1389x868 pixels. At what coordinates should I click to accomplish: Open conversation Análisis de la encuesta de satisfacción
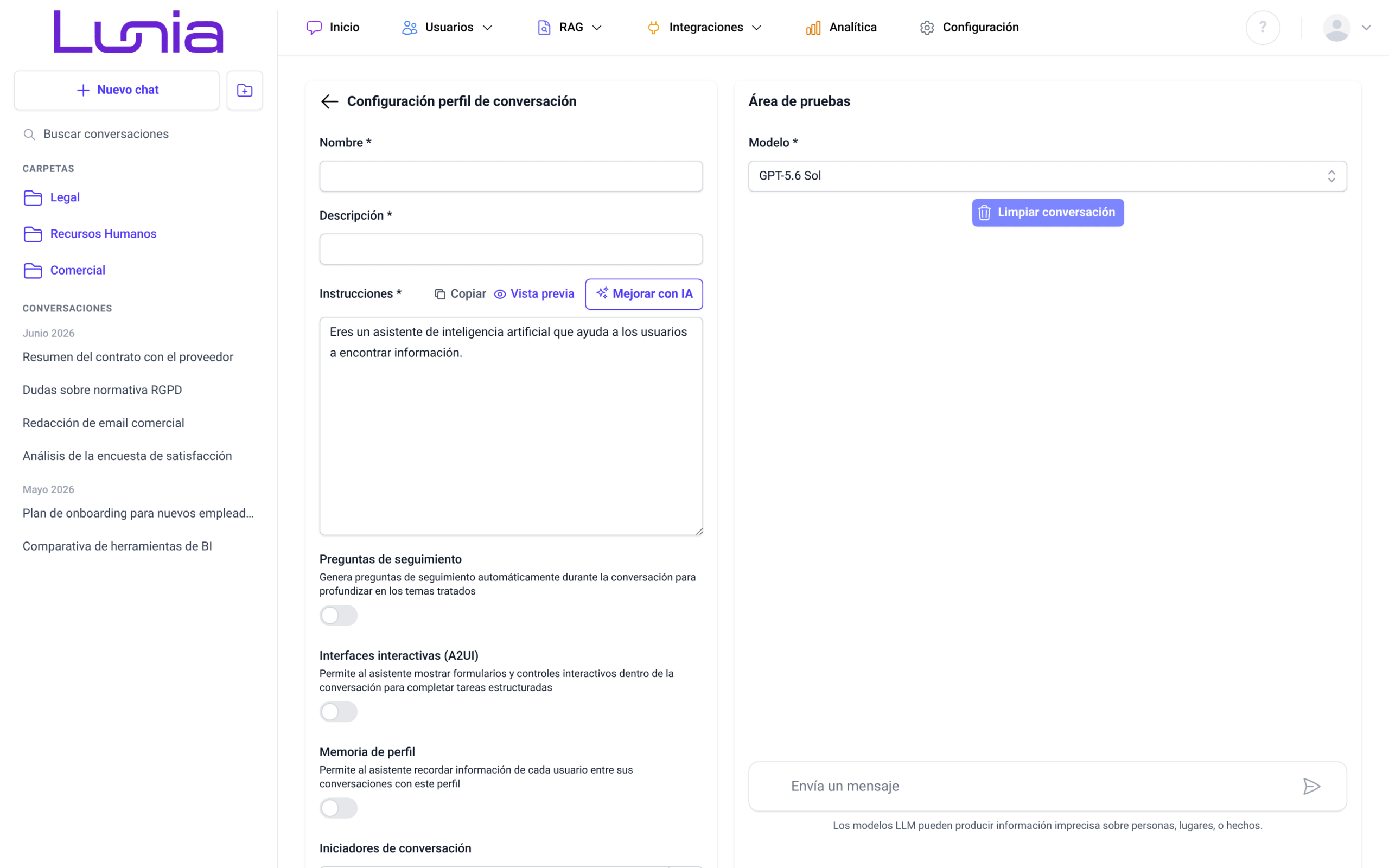128,456
